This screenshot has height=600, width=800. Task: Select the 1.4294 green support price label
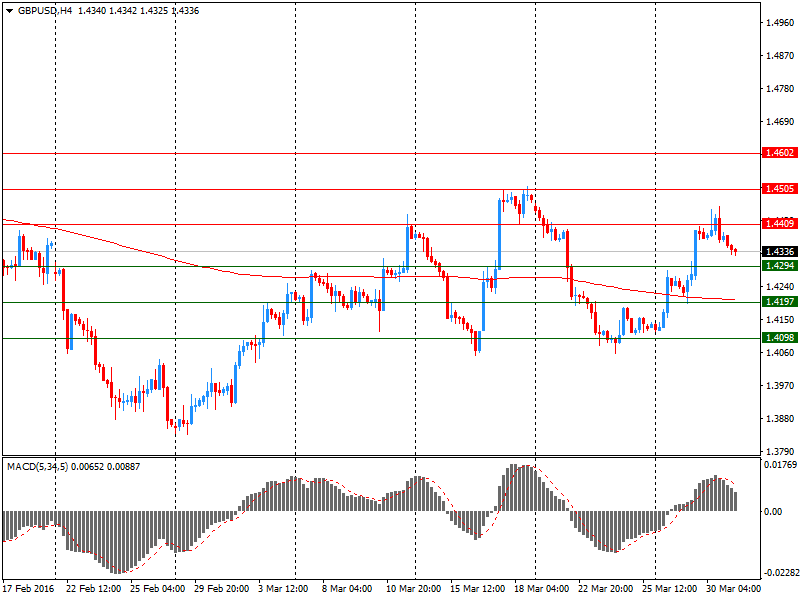click(x=780, y=266)
